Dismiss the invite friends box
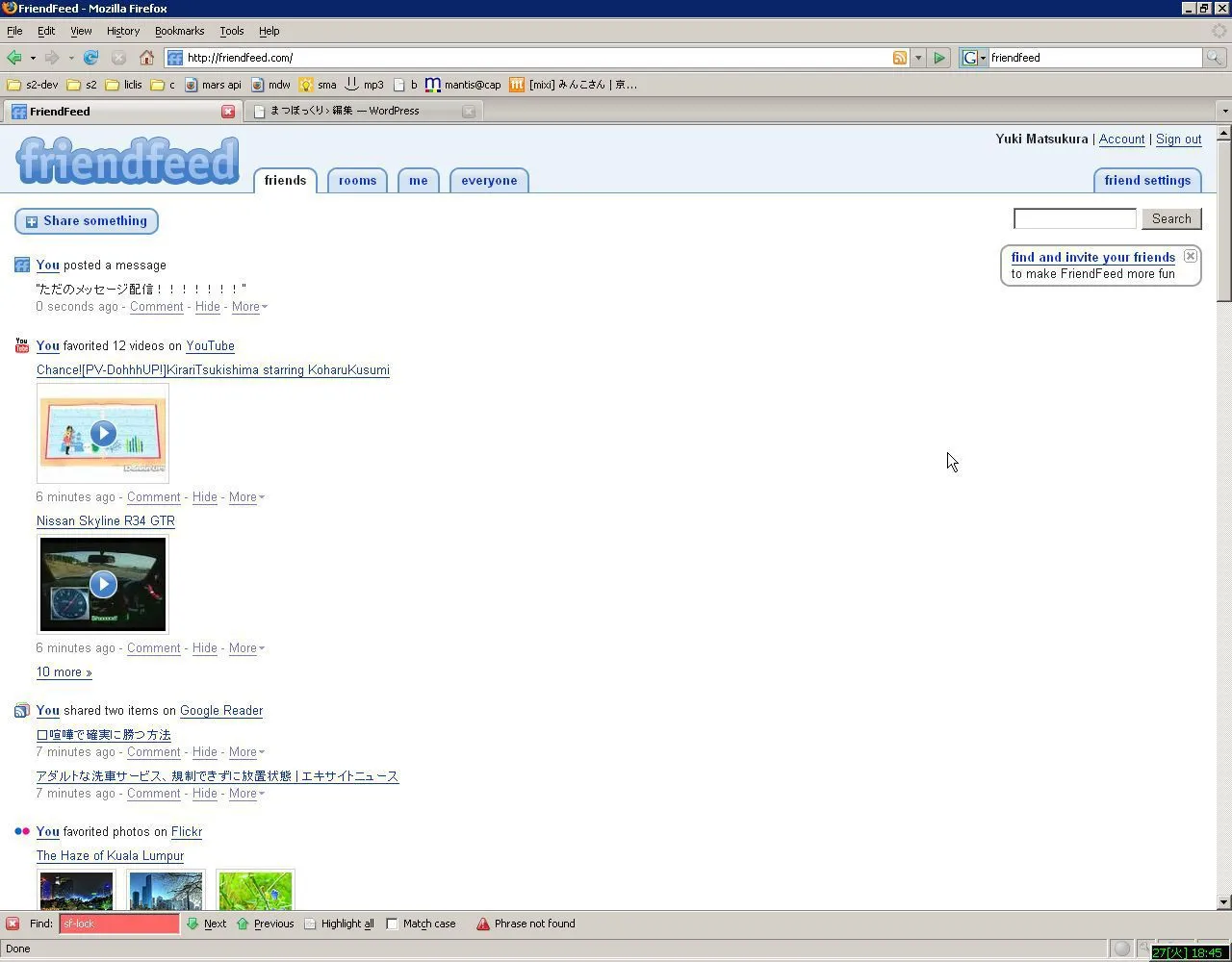The width and height of the screenshot is (1232, 962). 1191,256
